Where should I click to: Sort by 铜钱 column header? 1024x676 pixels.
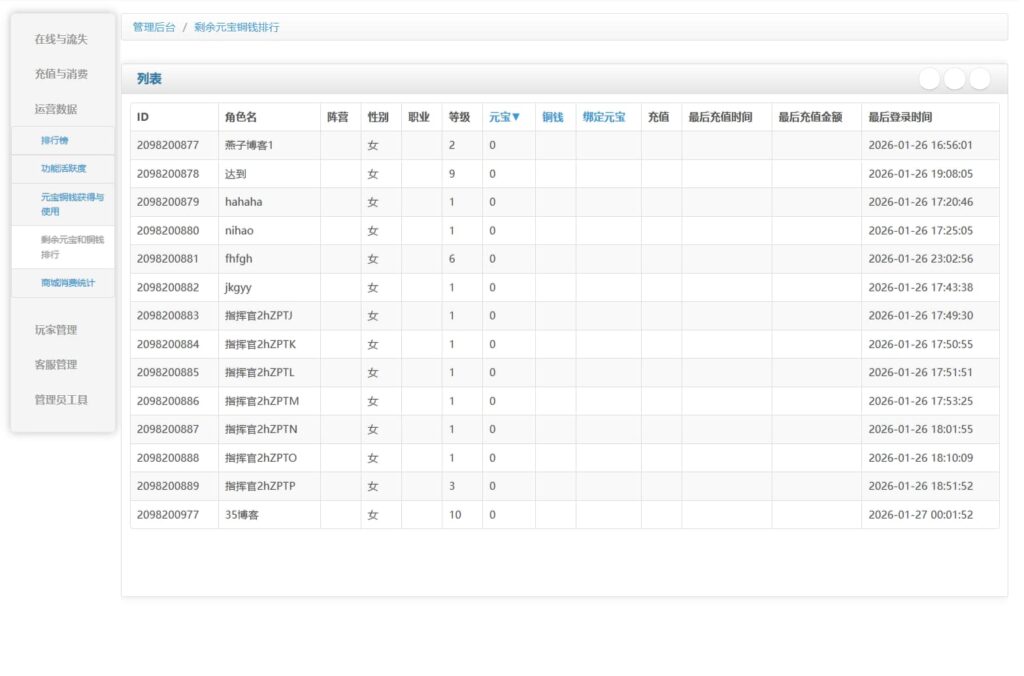[x=553, y=117]
